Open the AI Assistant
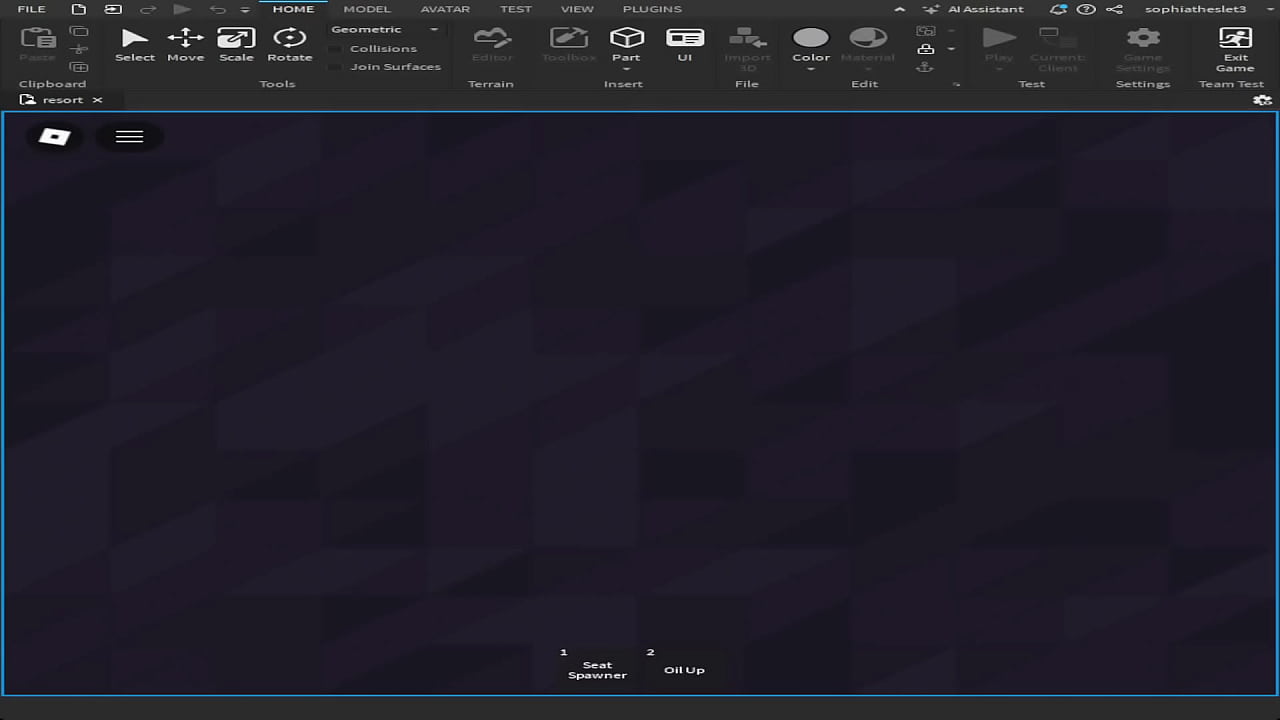This screenshot has height=720, width=1280. point(974,9)
